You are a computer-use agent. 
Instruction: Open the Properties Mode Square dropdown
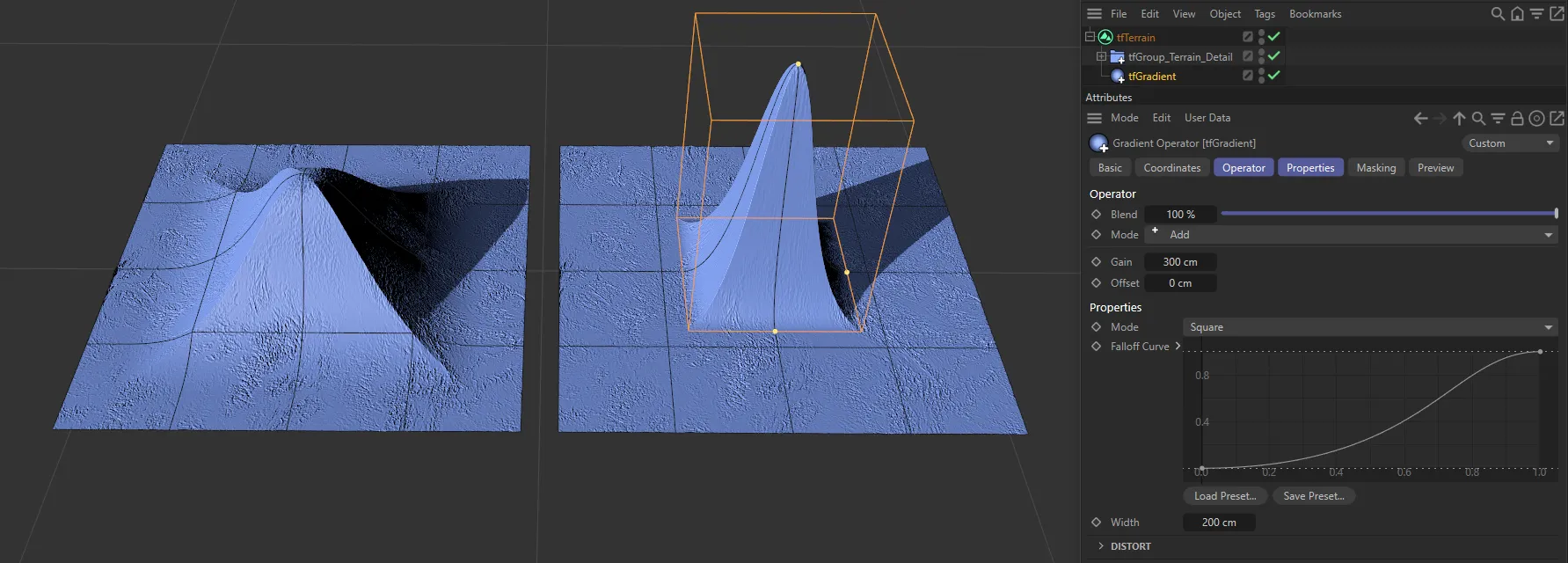pos(1370,327)
